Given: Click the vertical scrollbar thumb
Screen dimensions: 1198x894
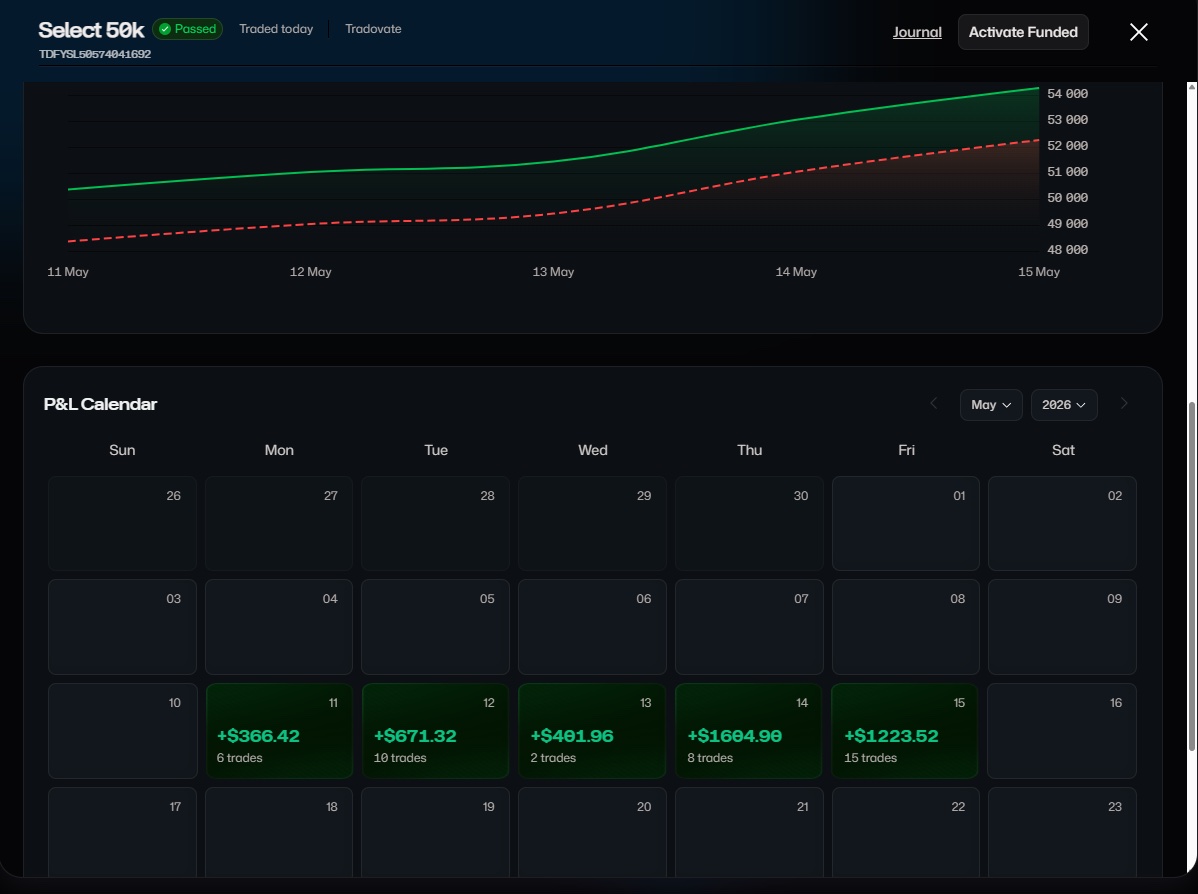Looking at the screenshot, I should pos(1192,577).
